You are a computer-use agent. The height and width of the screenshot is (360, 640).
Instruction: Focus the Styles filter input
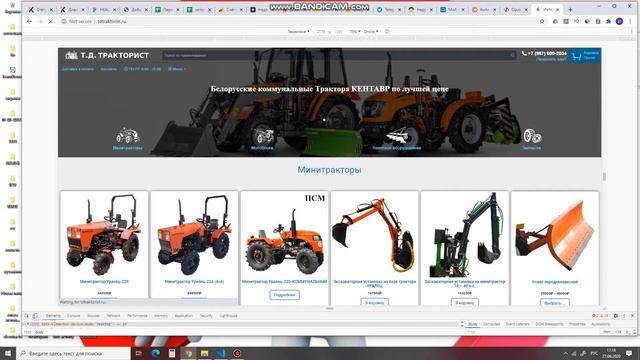pos(531,332)
